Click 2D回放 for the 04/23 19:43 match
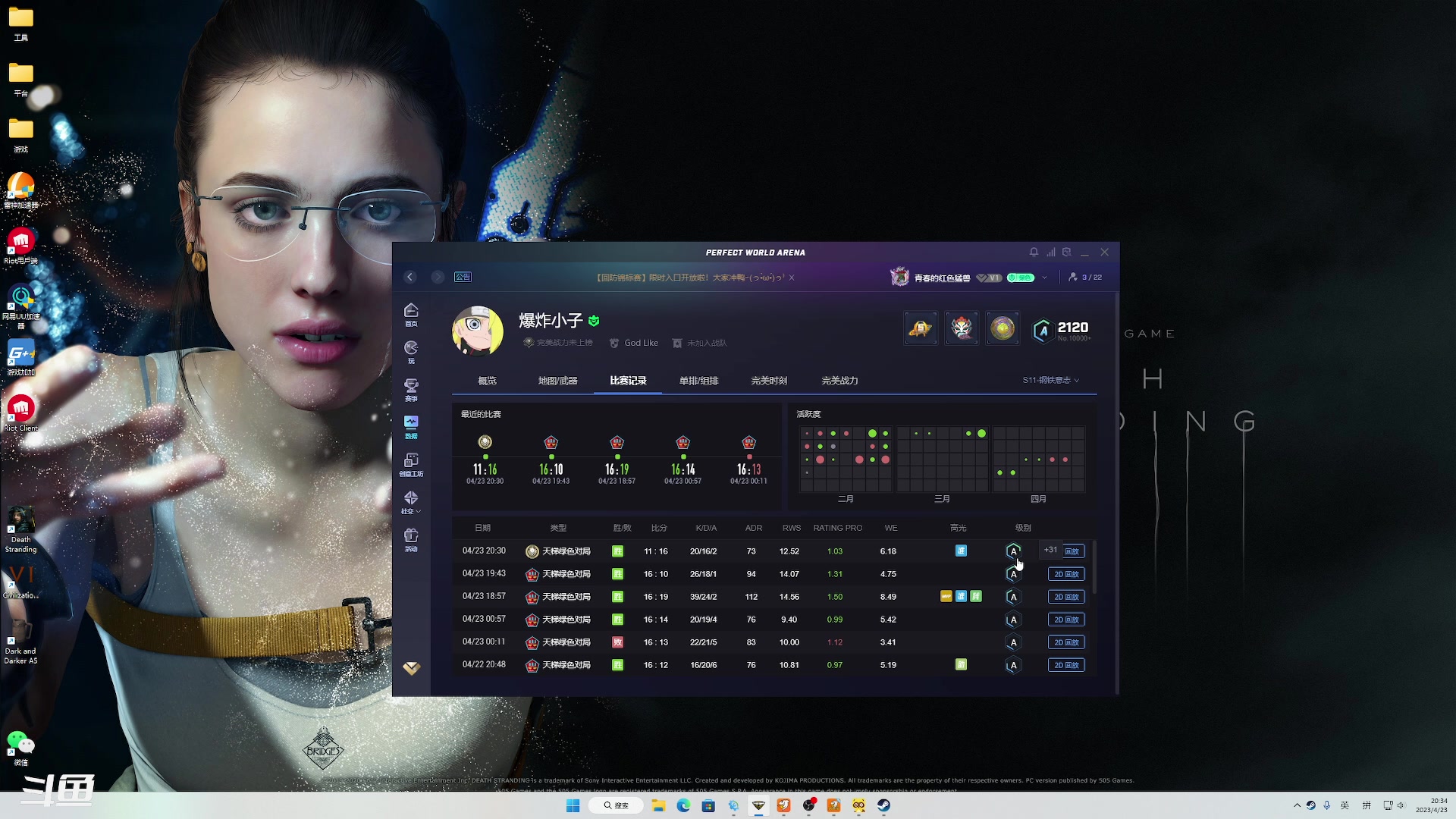Screen dimensions: 1456x819 pyautogui.click(x=1065, y=574)
